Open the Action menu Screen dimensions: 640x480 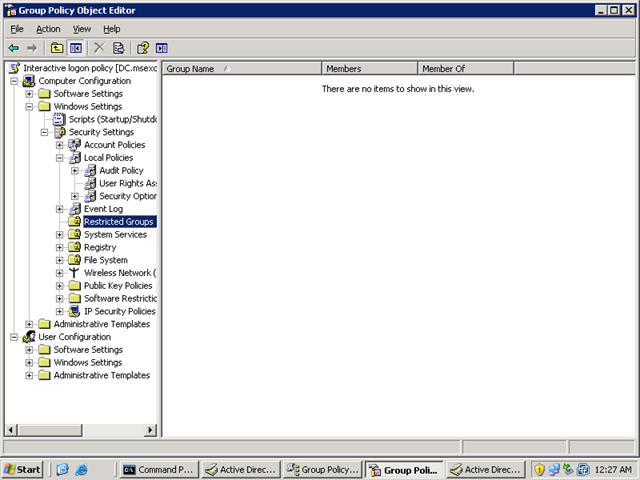pyautogui.click(x=48, y=29)
